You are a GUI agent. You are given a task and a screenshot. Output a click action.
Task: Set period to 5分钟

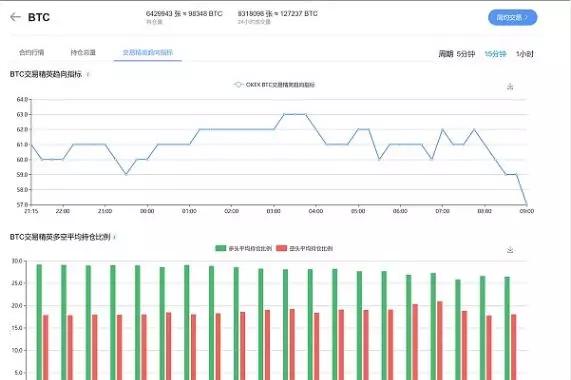pyautogui.click(x=466, y=54)
